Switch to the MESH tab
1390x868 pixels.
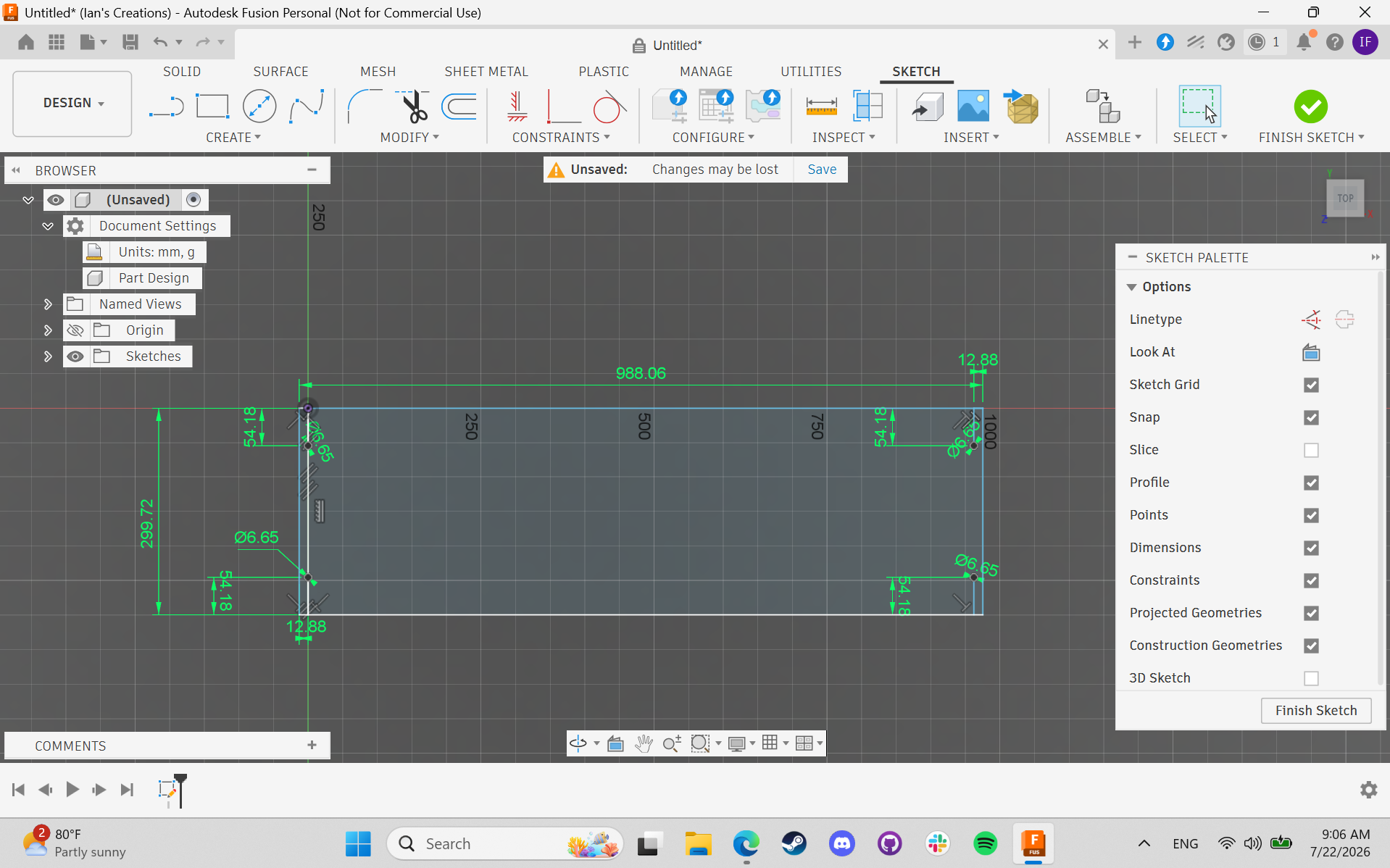click(x=378, y=71)
